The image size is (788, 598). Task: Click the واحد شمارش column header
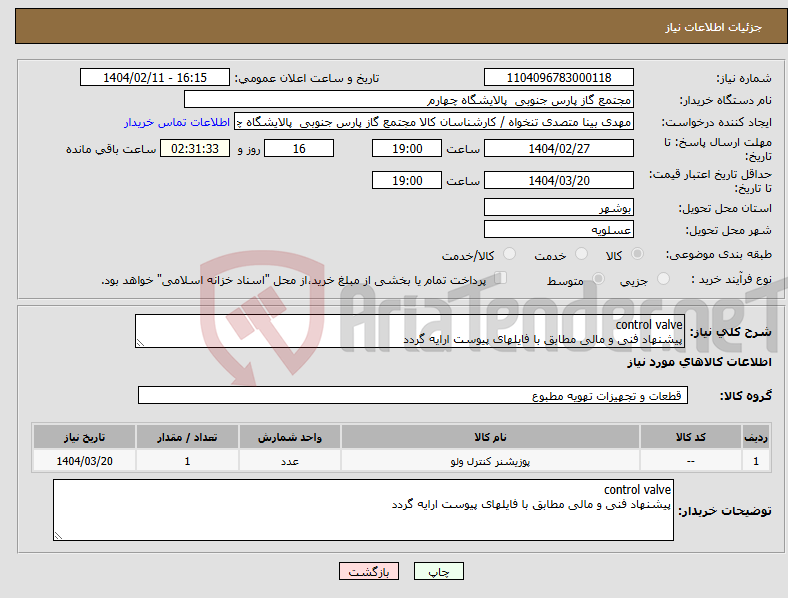pos(290,437)
